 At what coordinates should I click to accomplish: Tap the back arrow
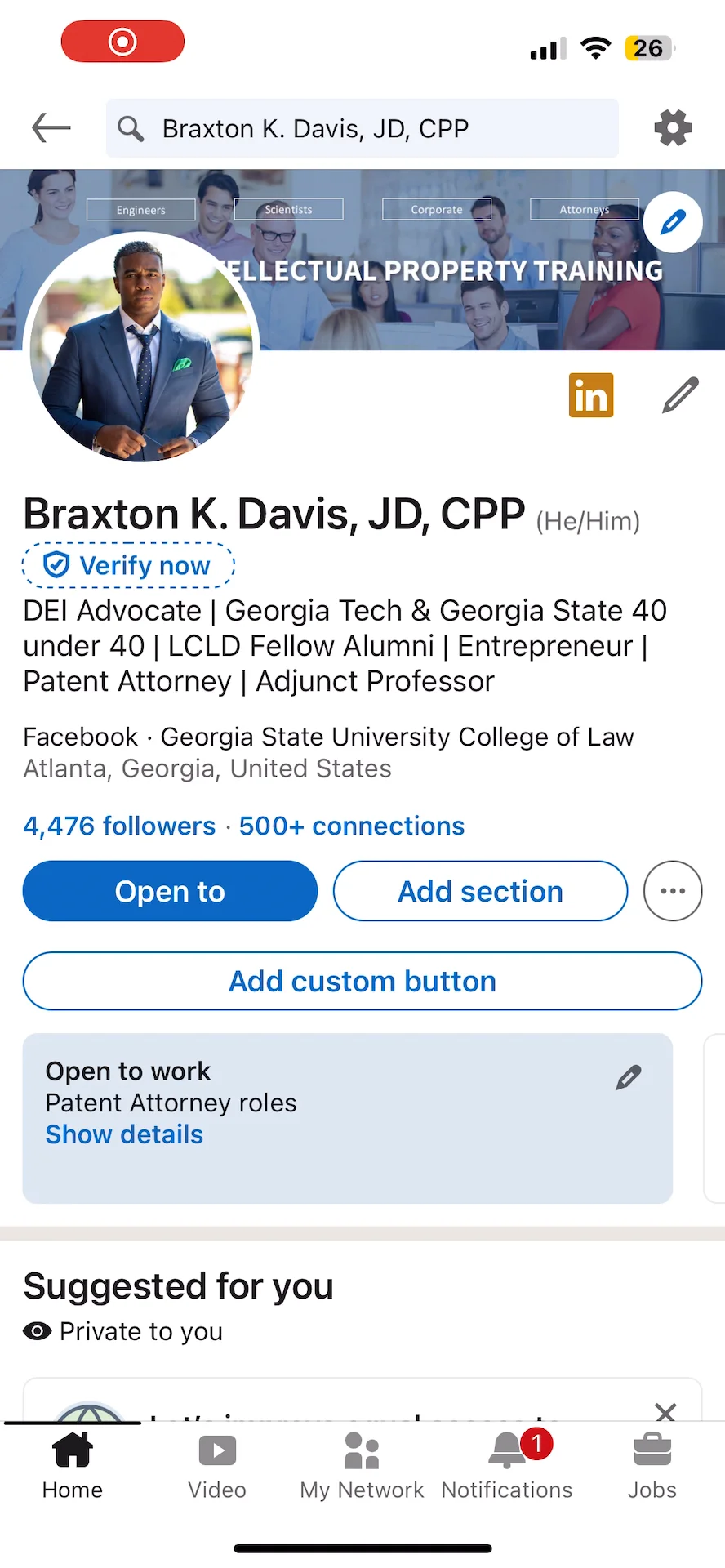(x=51, y=128)
